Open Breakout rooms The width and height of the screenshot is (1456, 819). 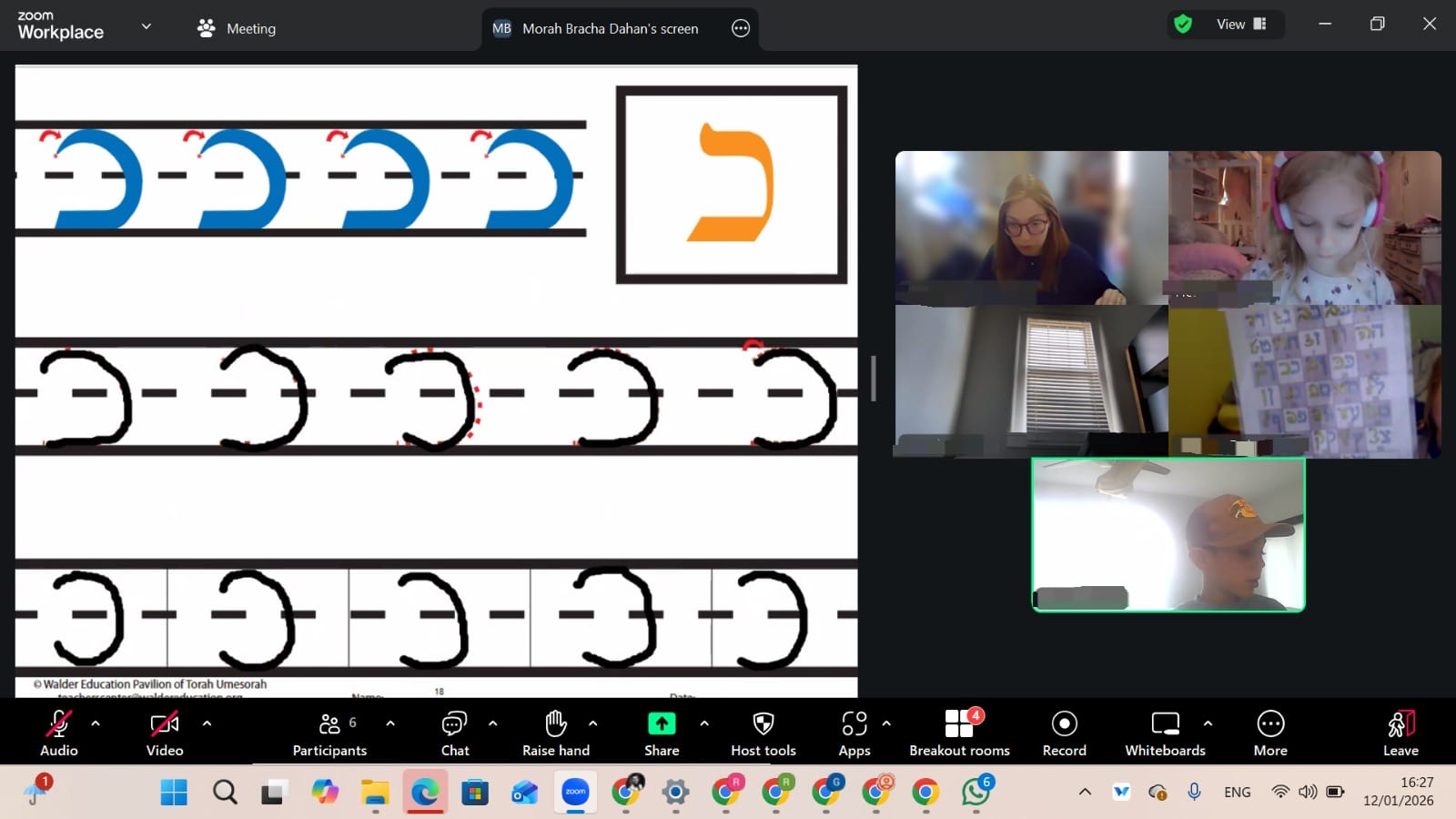(x=959, y=733)
